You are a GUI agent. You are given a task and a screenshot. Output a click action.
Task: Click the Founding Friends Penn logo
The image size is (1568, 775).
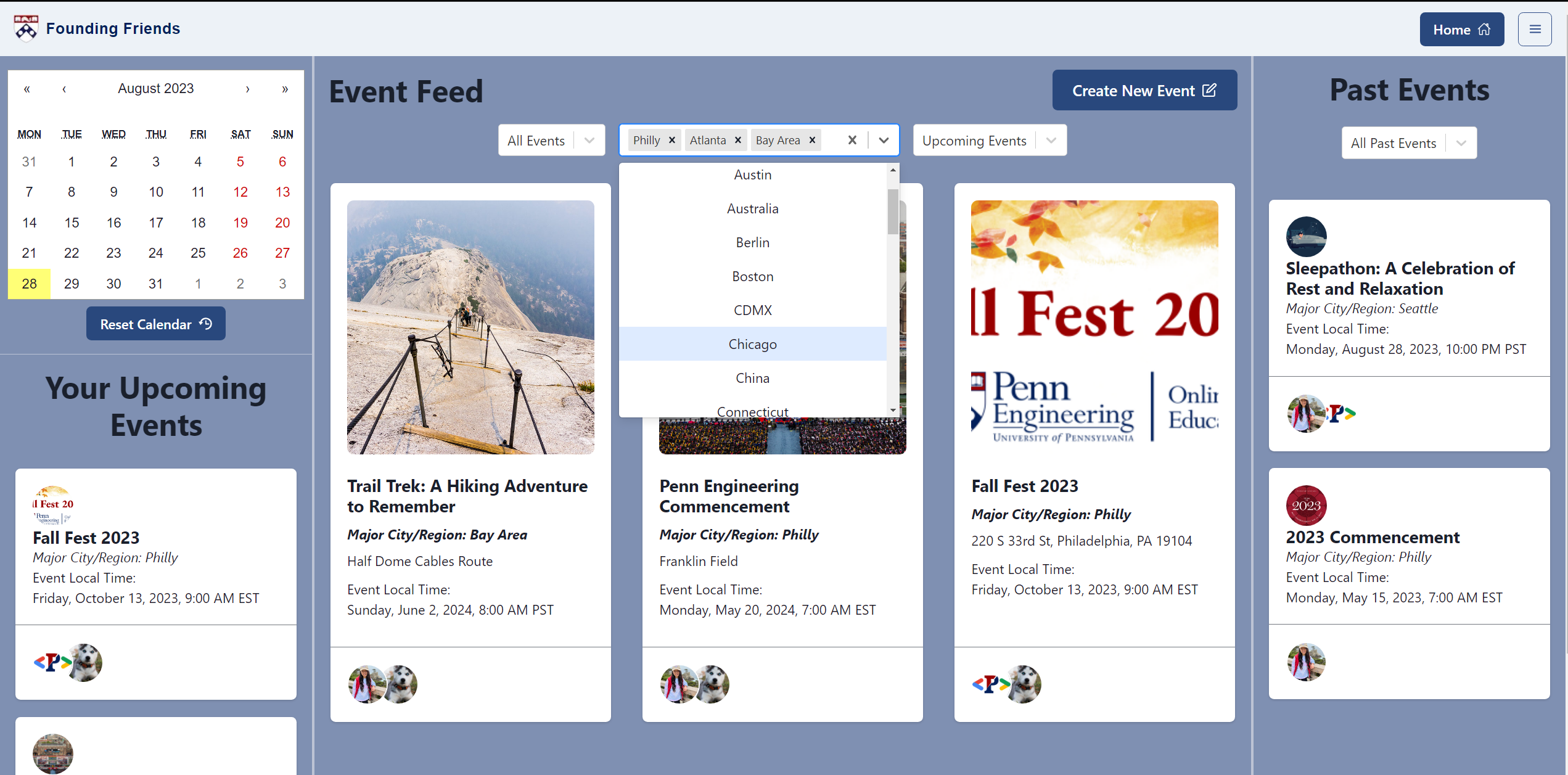pos(26,28)
